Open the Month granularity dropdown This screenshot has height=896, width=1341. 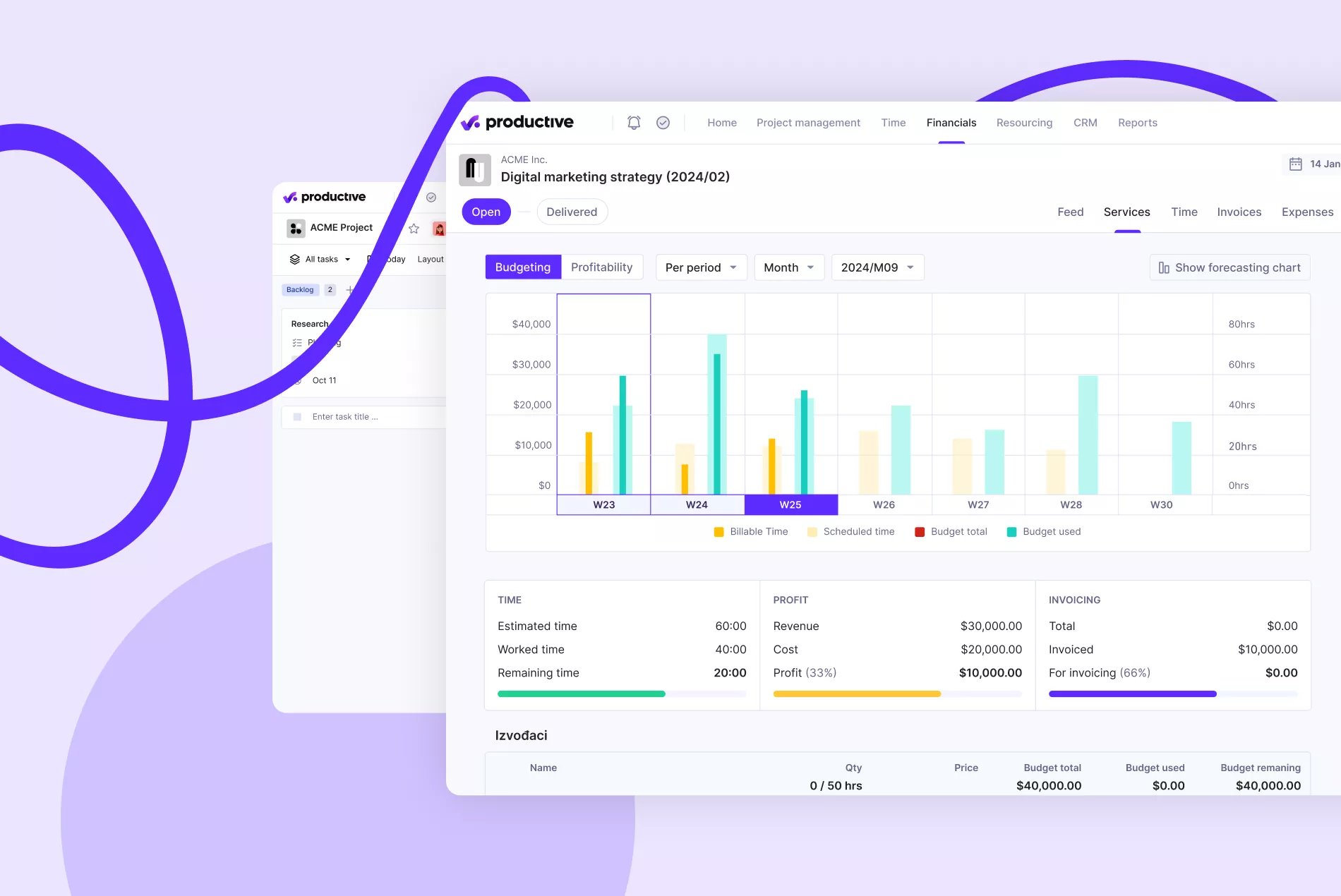(x=788, y=267)
